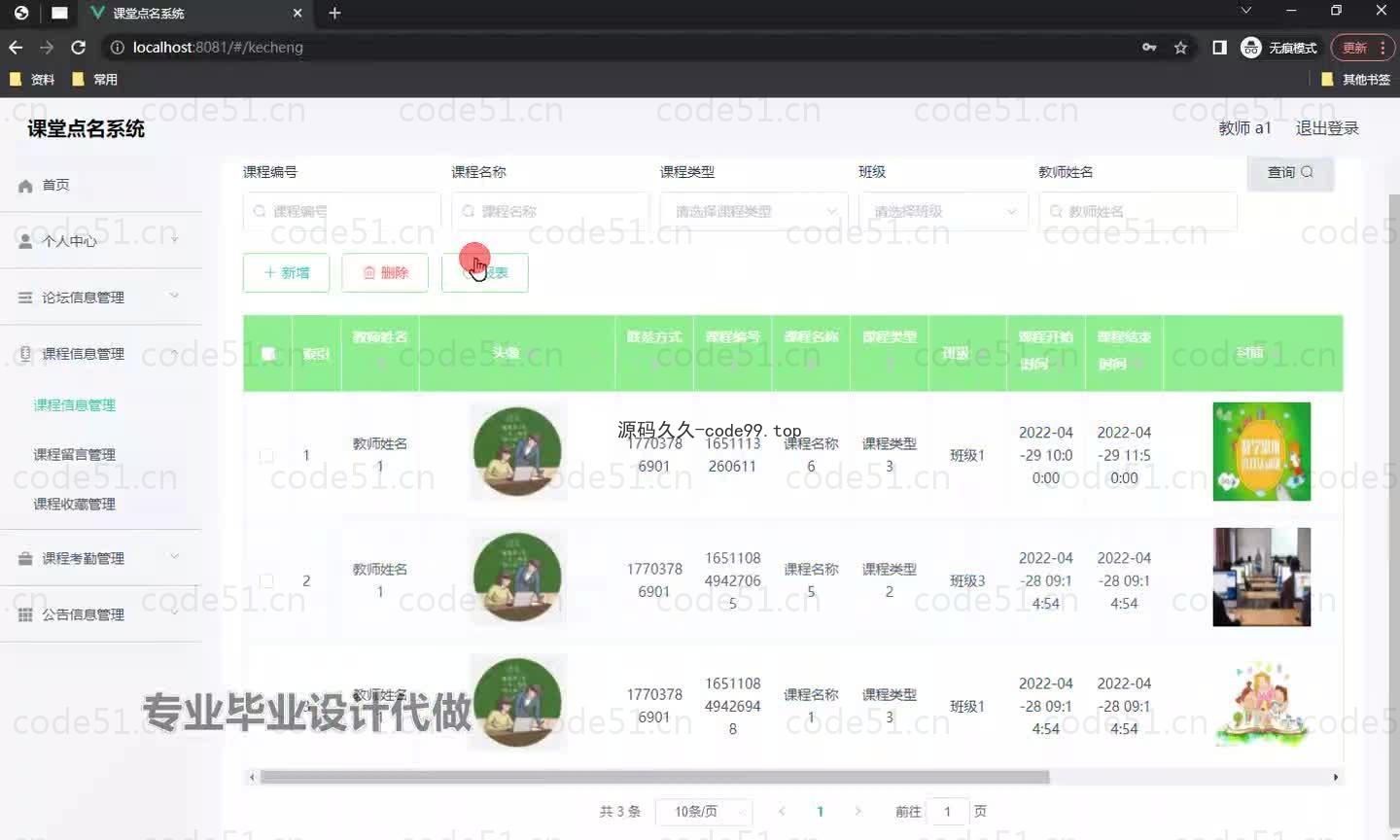Collapse the 课程信息管理 menu

[101, 353]
